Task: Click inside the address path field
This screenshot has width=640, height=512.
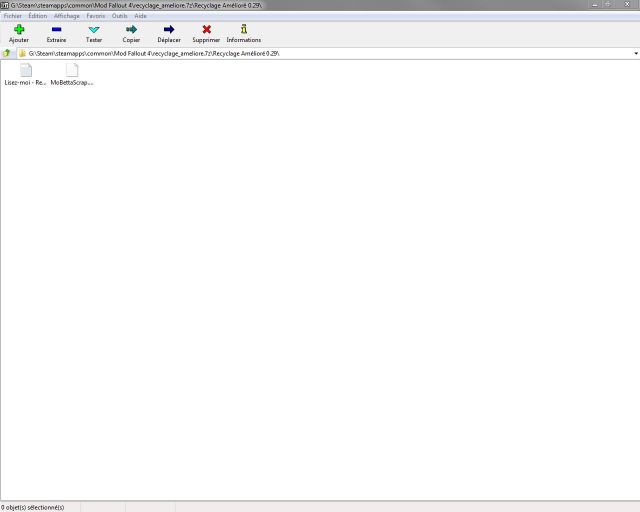Action: (328, 53)
